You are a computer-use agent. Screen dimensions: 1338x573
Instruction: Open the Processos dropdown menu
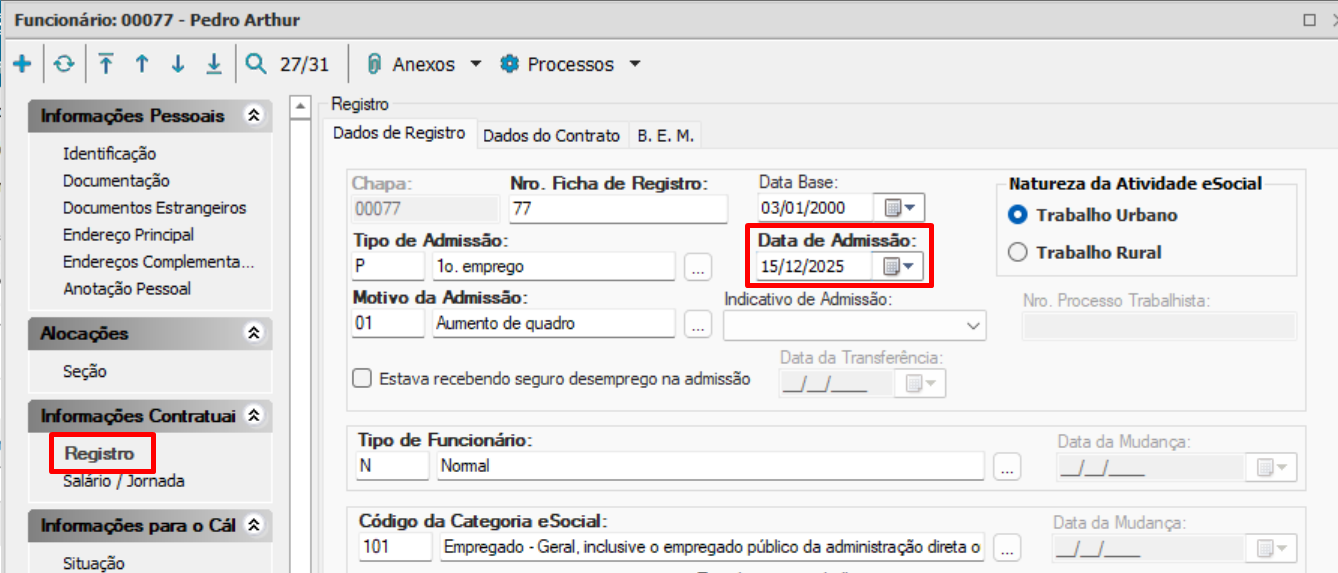tap(570, 64)
